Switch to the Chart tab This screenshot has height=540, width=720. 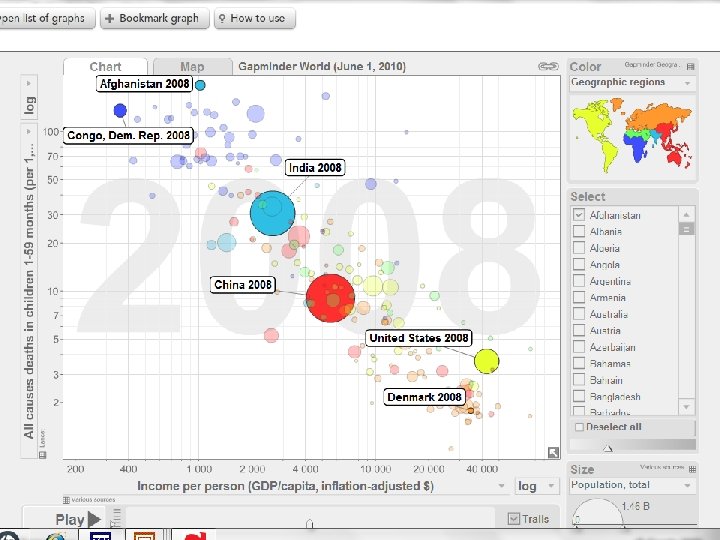(106, 67)
